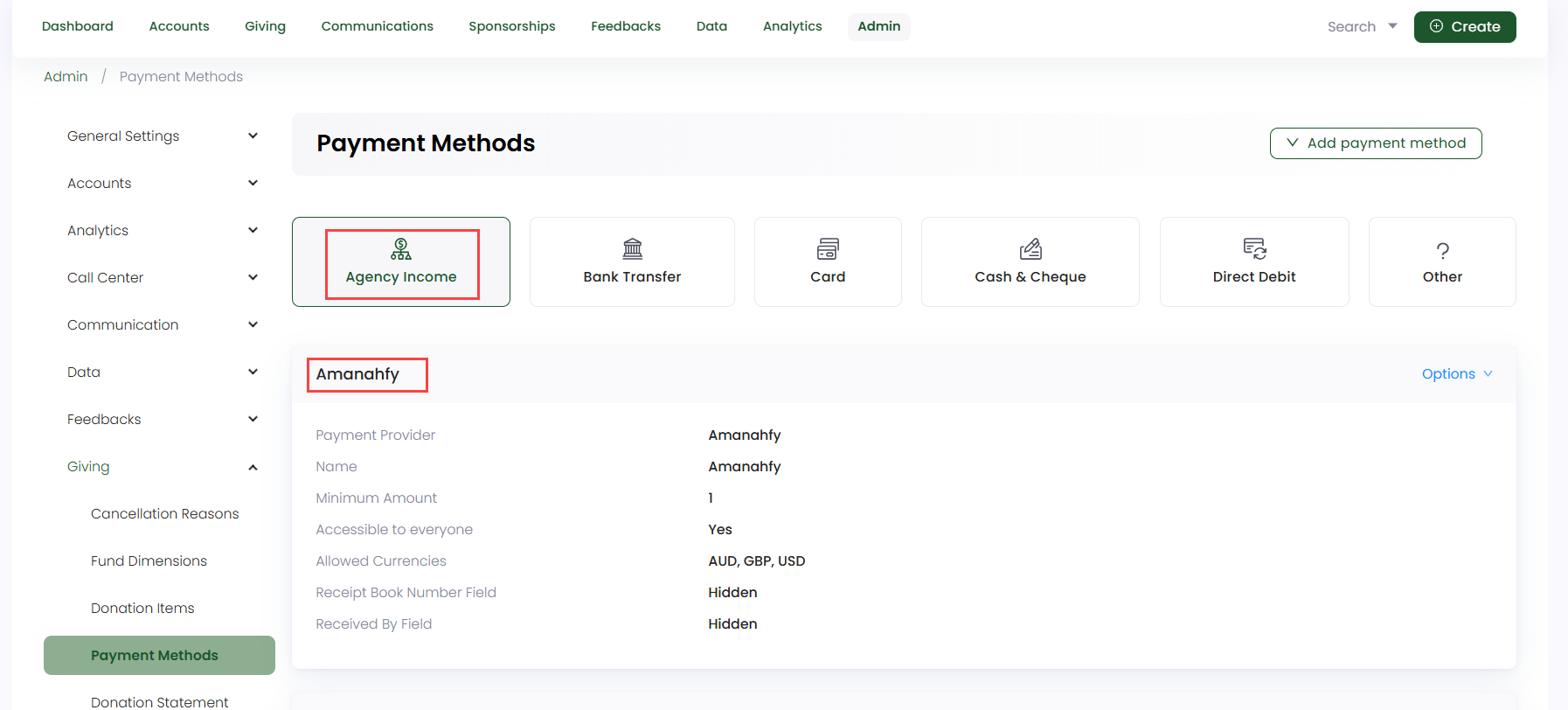Click the Payment Methods page title
Viewport: 1568px width, 710px height.
coord(426,143)
